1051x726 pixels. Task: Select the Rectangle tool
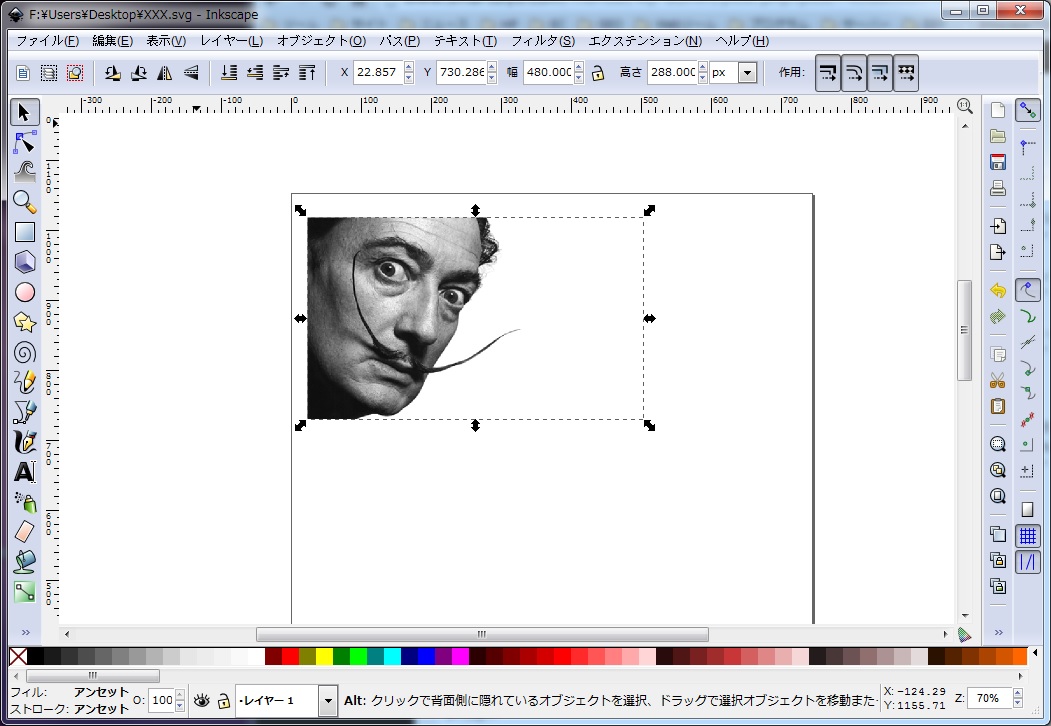coord(24,232)
